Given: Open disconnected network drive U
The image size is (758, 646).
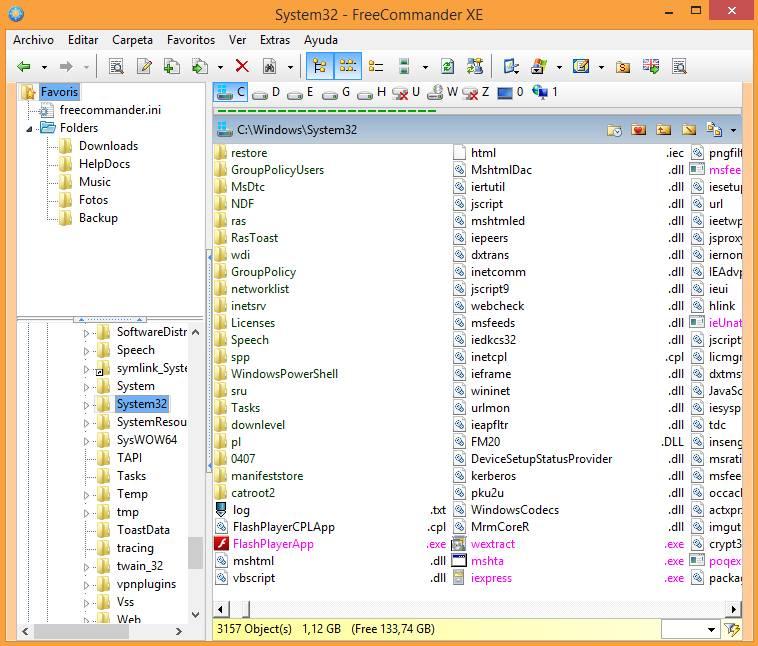Looking at the screenshot, I should [406, 92].
